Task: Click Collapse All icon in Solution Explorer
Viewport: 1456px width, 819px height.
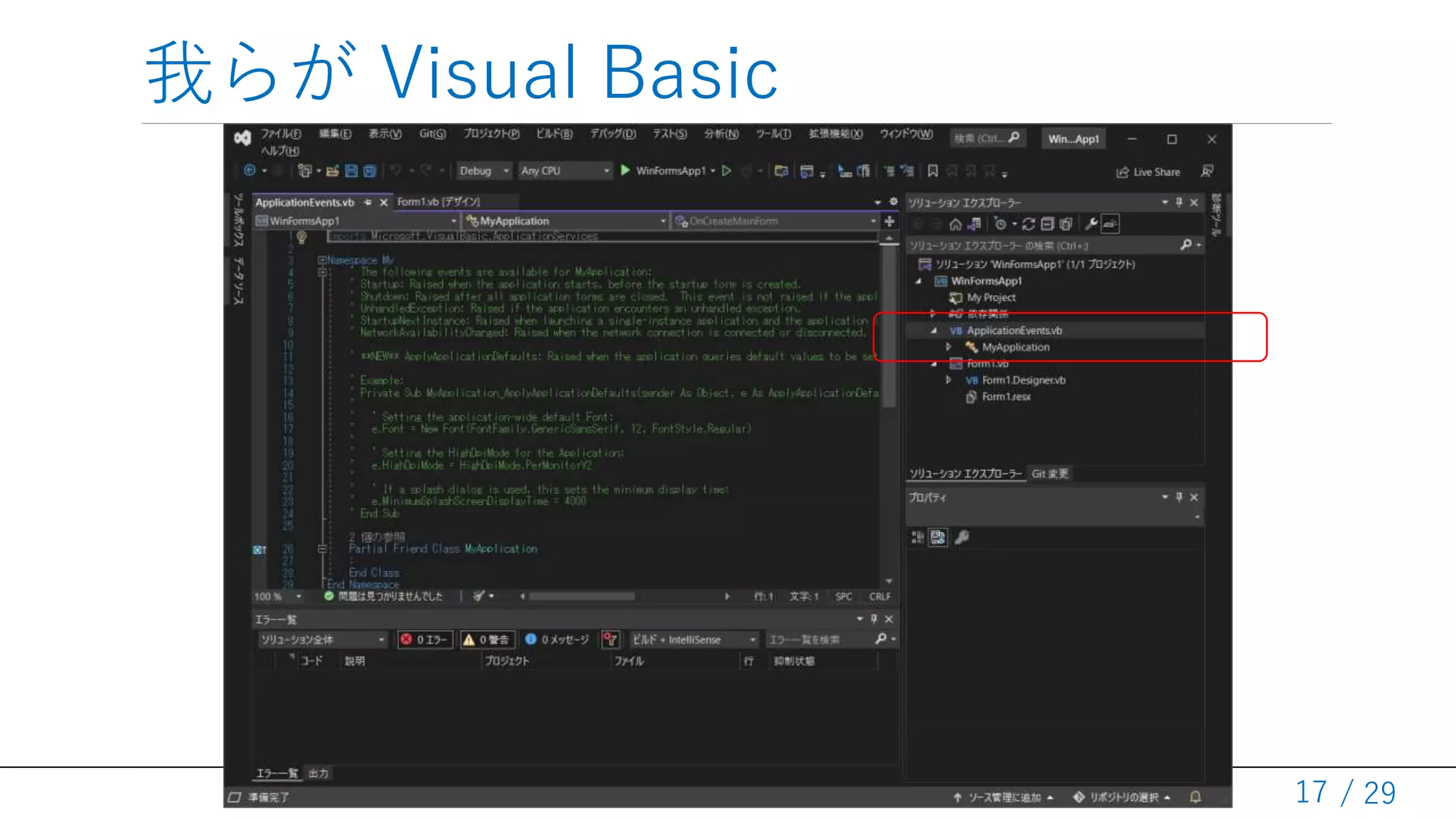Action: pos(1047,225)
